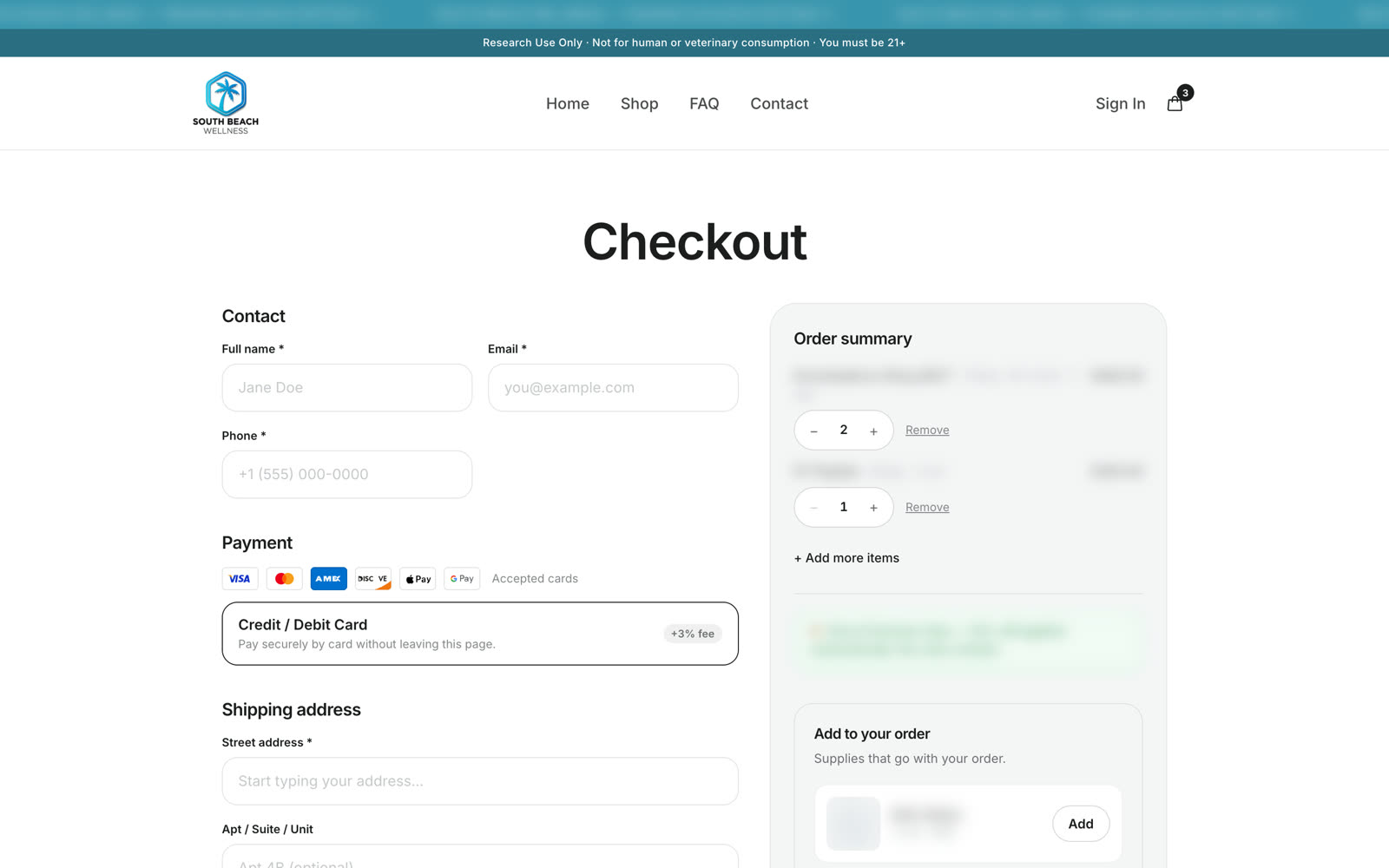Click the Discover card icon
The height and width of the screenshot is (868, 1389).
click(373, 579)
